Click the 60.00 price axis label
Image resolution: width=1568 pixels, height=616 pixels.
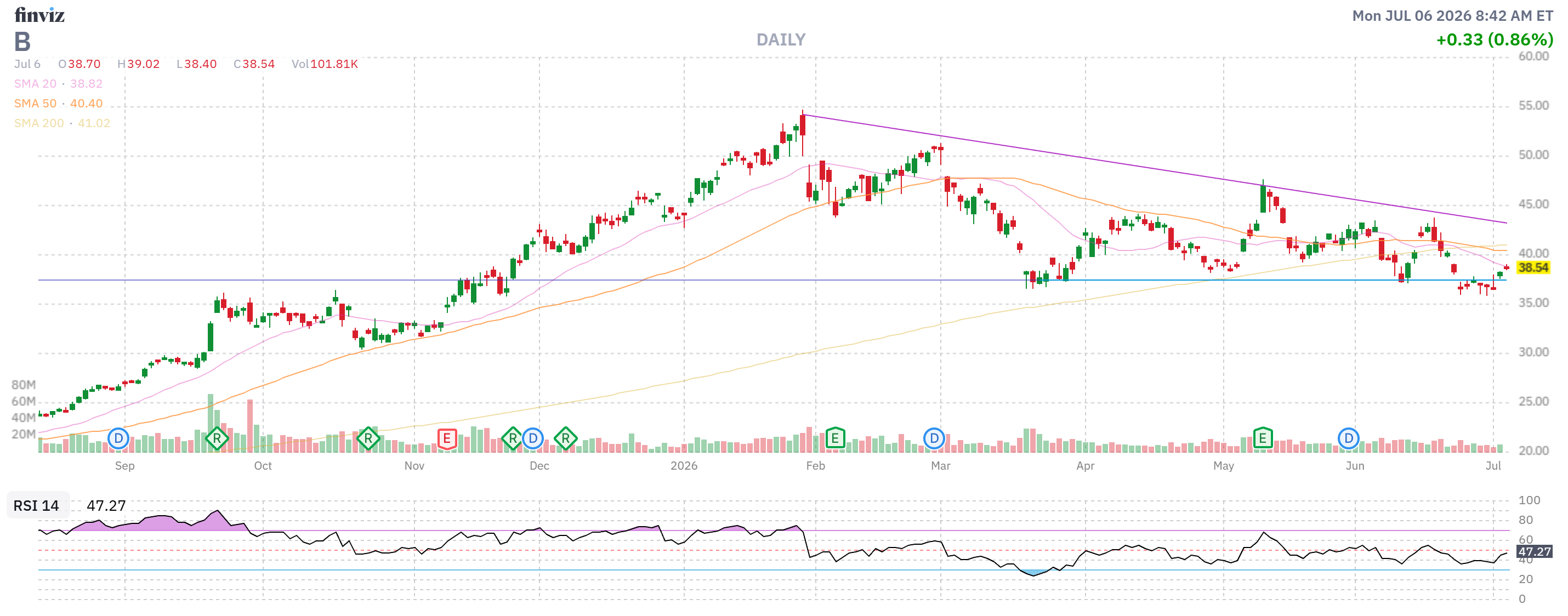pos(1533,56)
